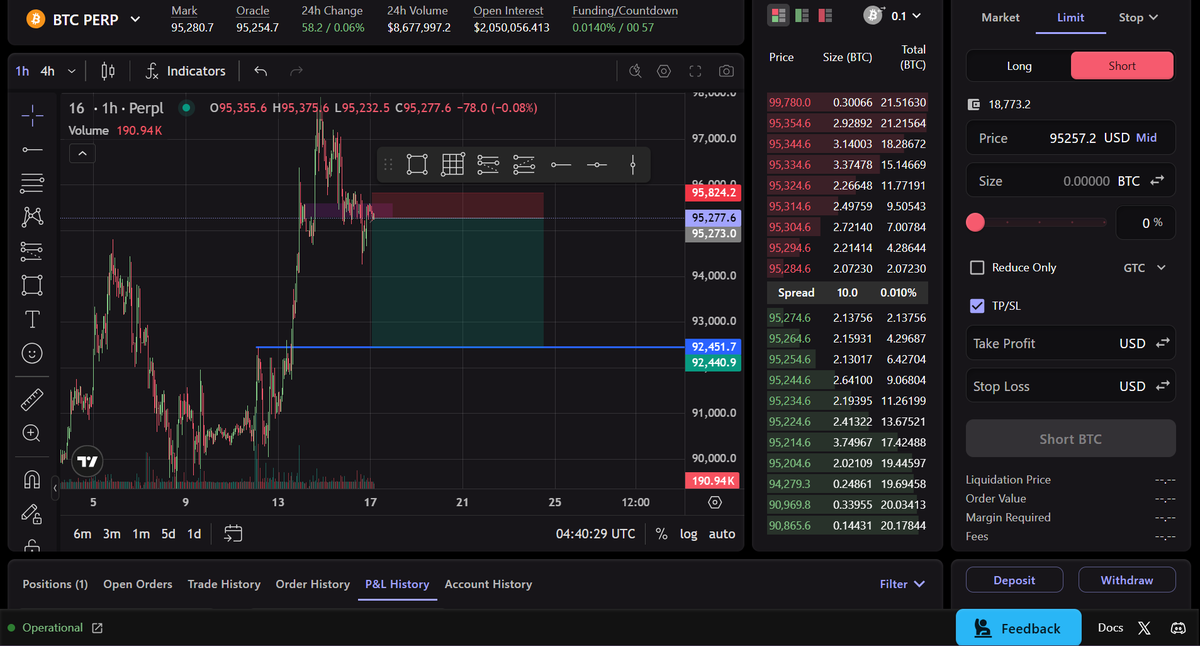Open the Discord community link
This screenshot has height=646, width=1200.
[x=1177, y=628]
